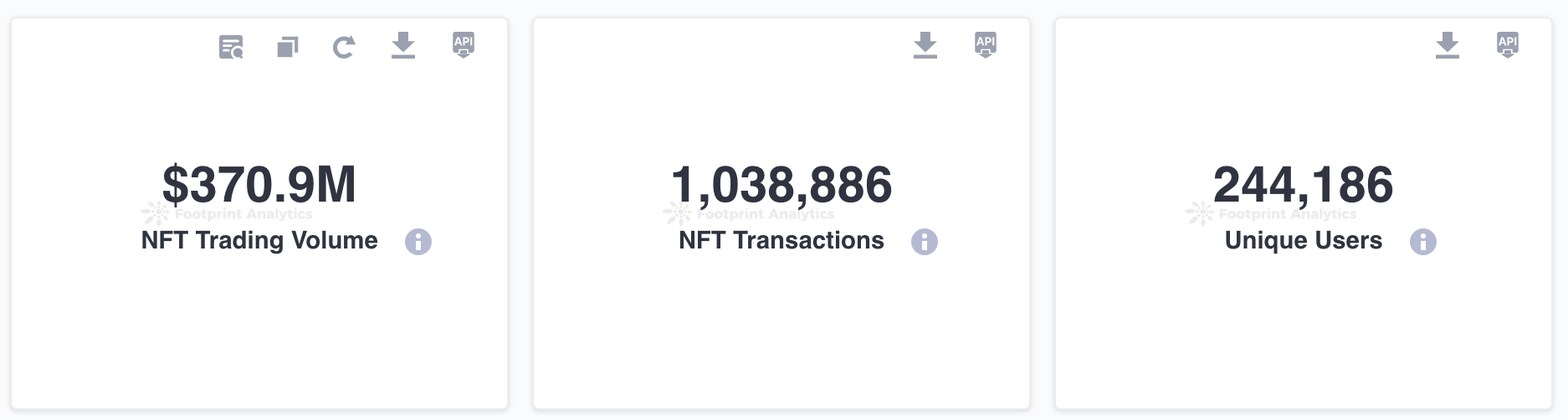1568x420 pixels.
Task: Select the 1,038,886 transactions figure
Action: pos(781,185)
